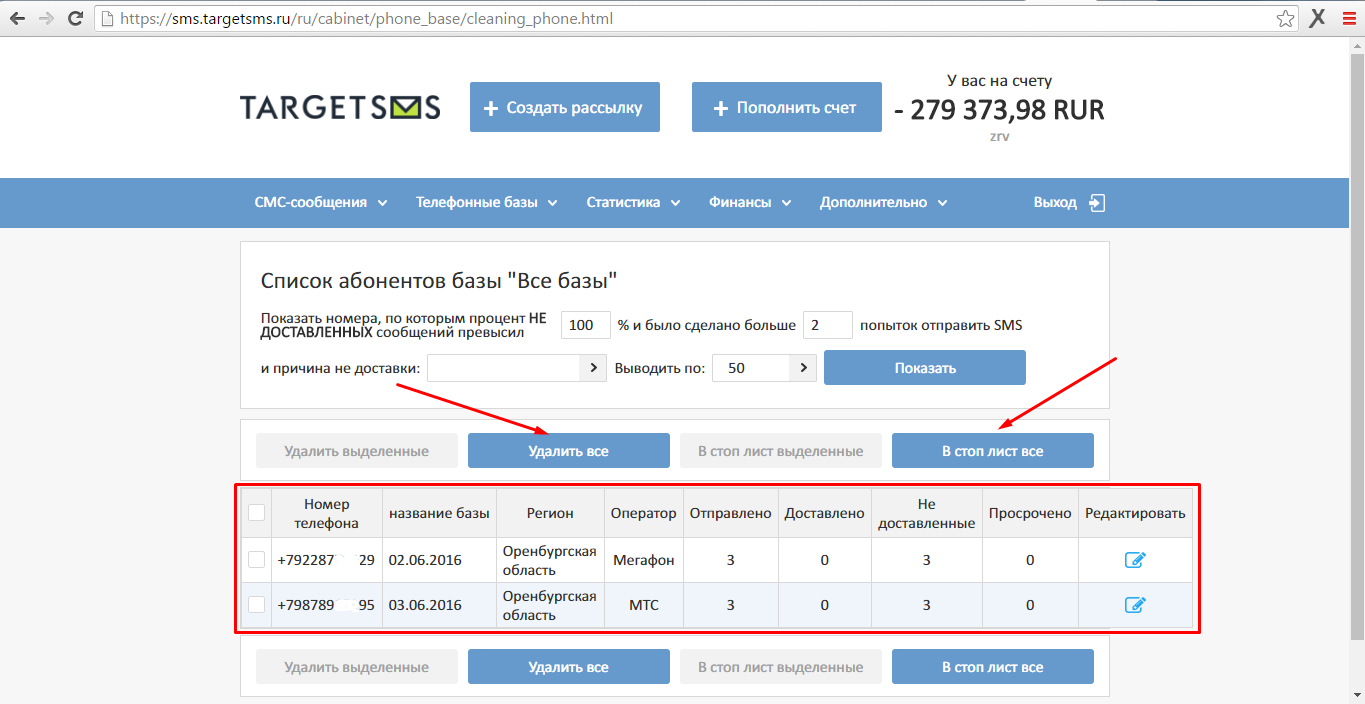Expand the Дополнительно menu
1365x704 pixels.
pyautogui.click(x=883, y=202)
